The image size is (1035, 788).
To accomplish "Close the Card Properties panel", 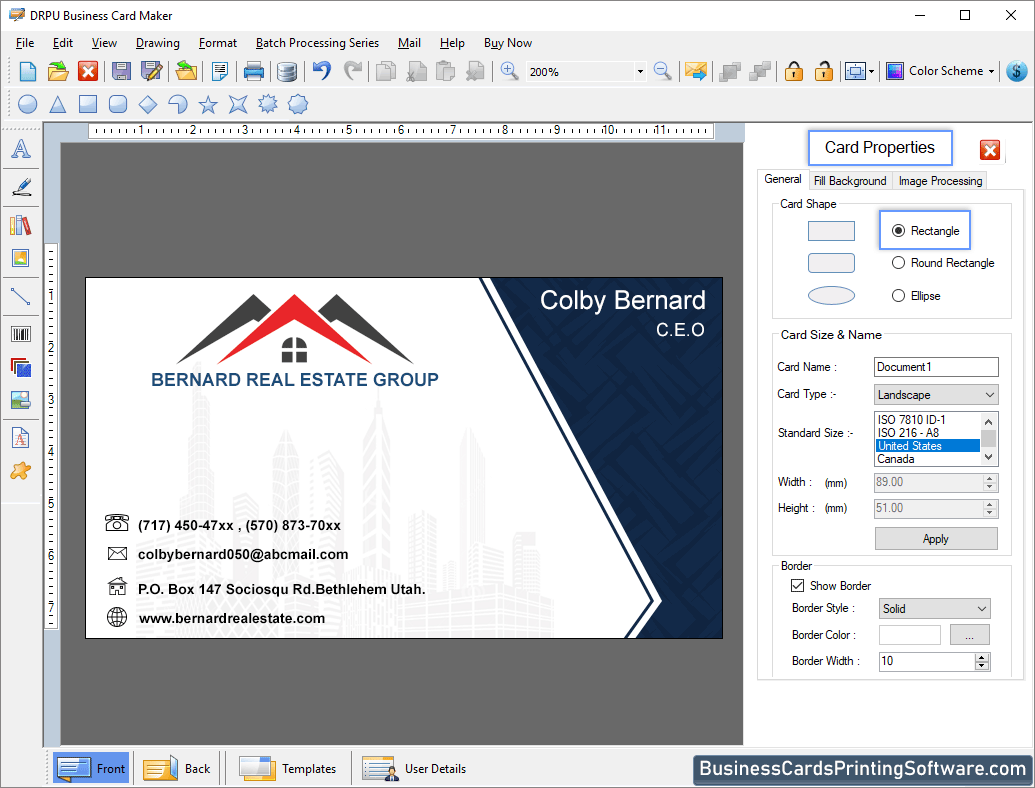I will [x=990, y=150].
